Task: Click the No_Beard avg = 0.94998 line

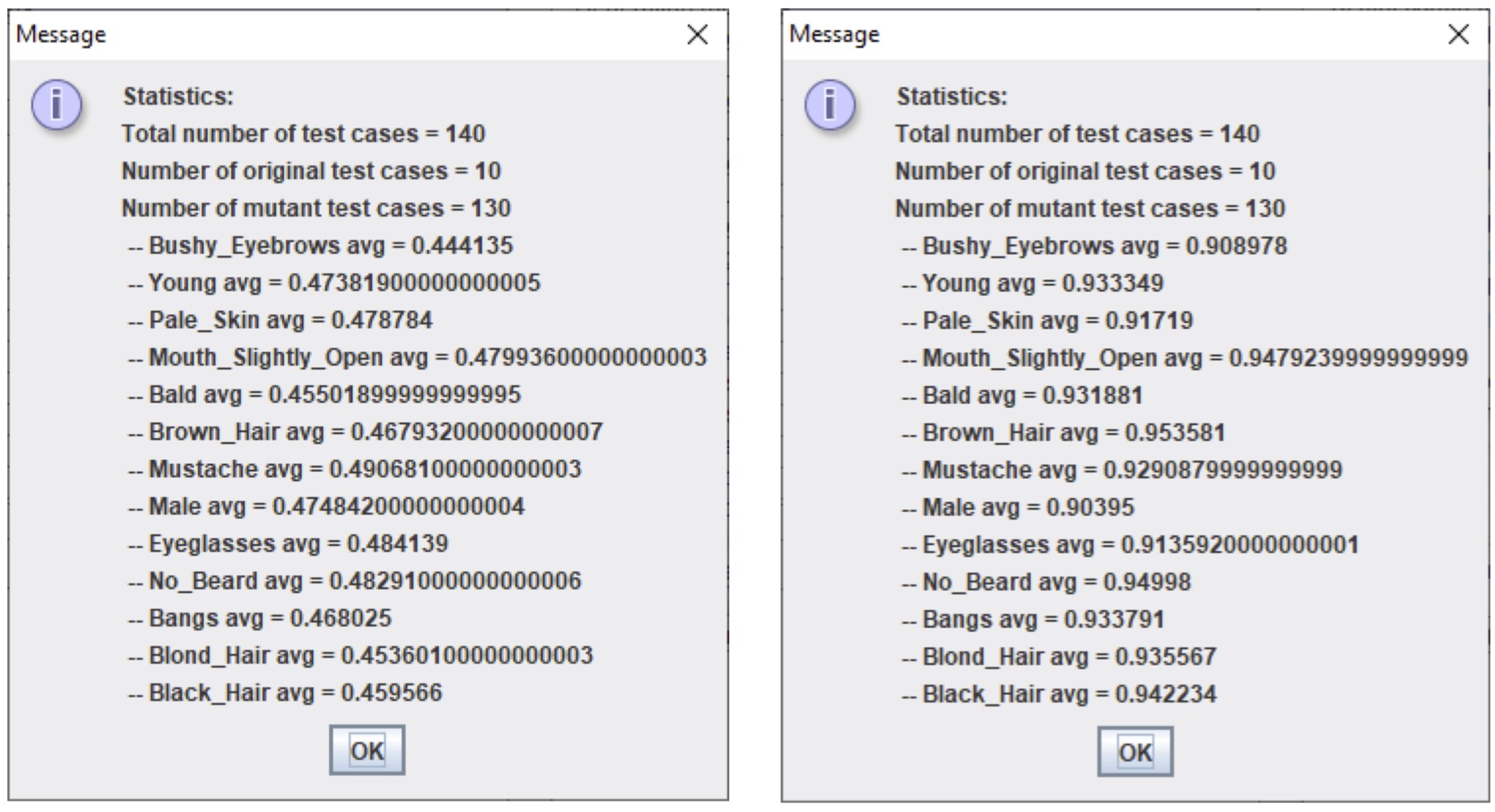Action: (1046, 582)
